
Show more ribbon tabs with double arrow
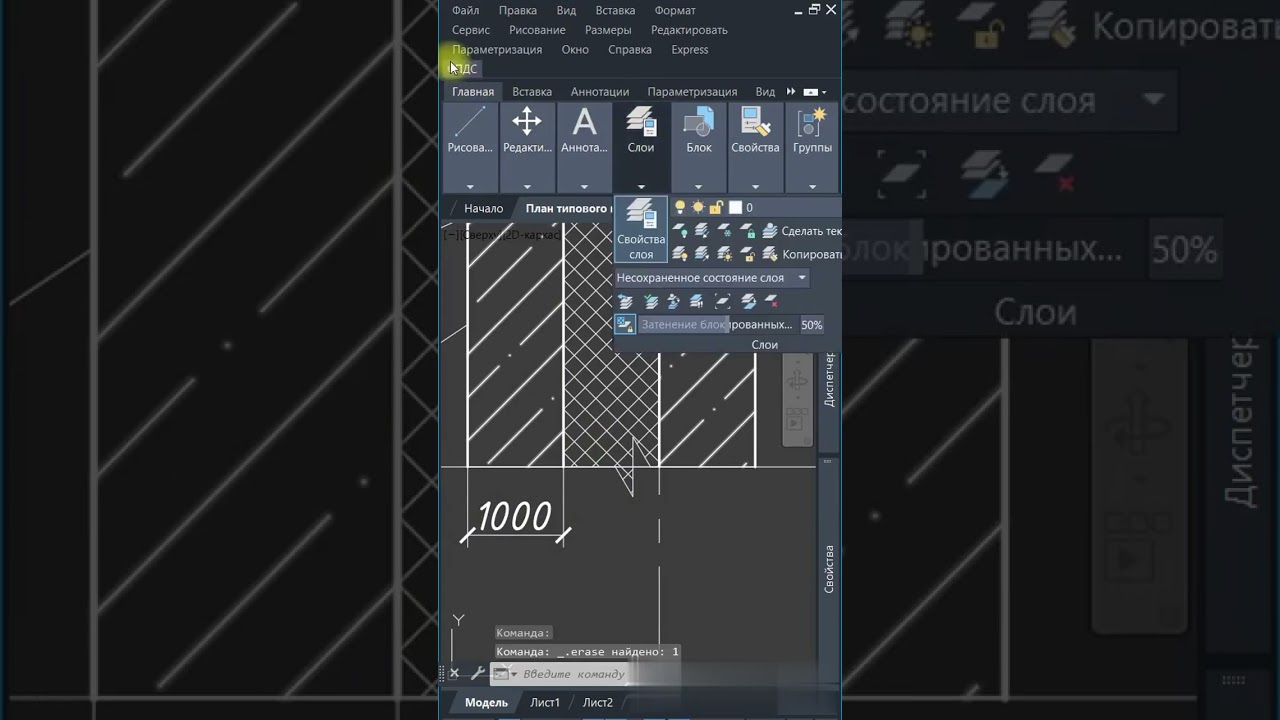[791, 92]
